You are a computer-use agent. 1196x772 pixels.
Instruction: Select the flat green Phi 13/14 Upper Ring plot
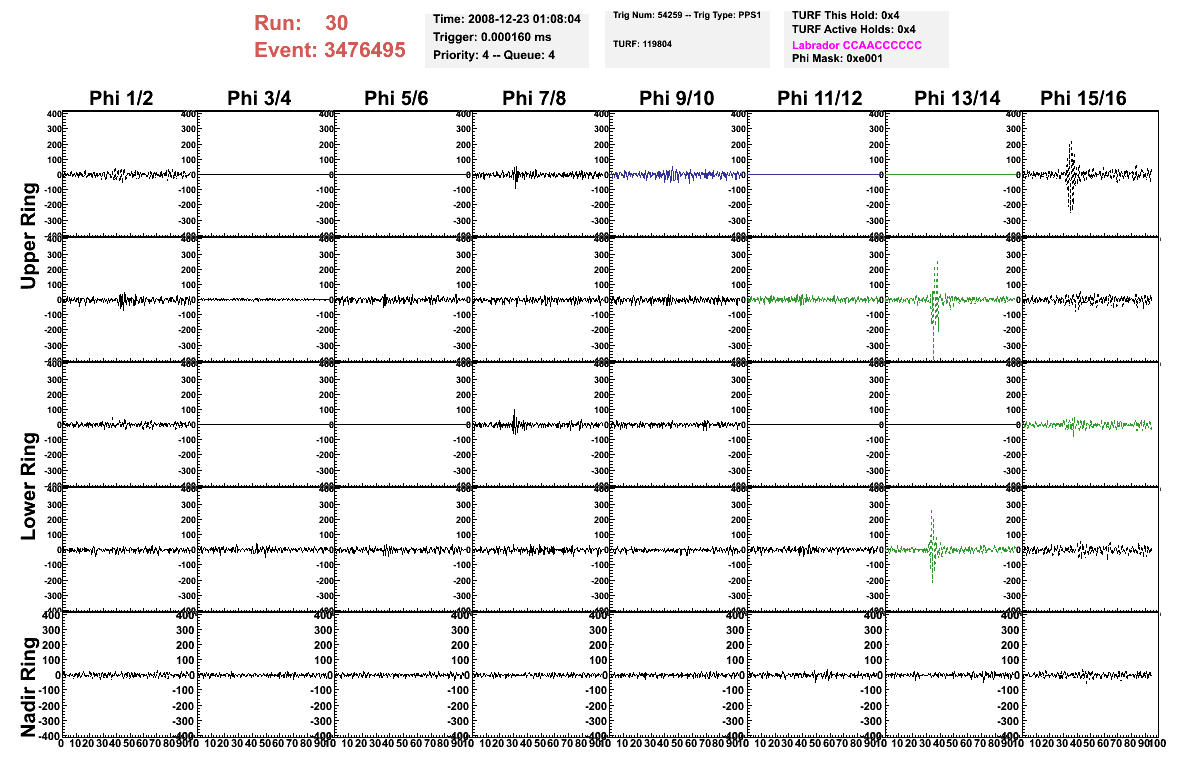954,174
